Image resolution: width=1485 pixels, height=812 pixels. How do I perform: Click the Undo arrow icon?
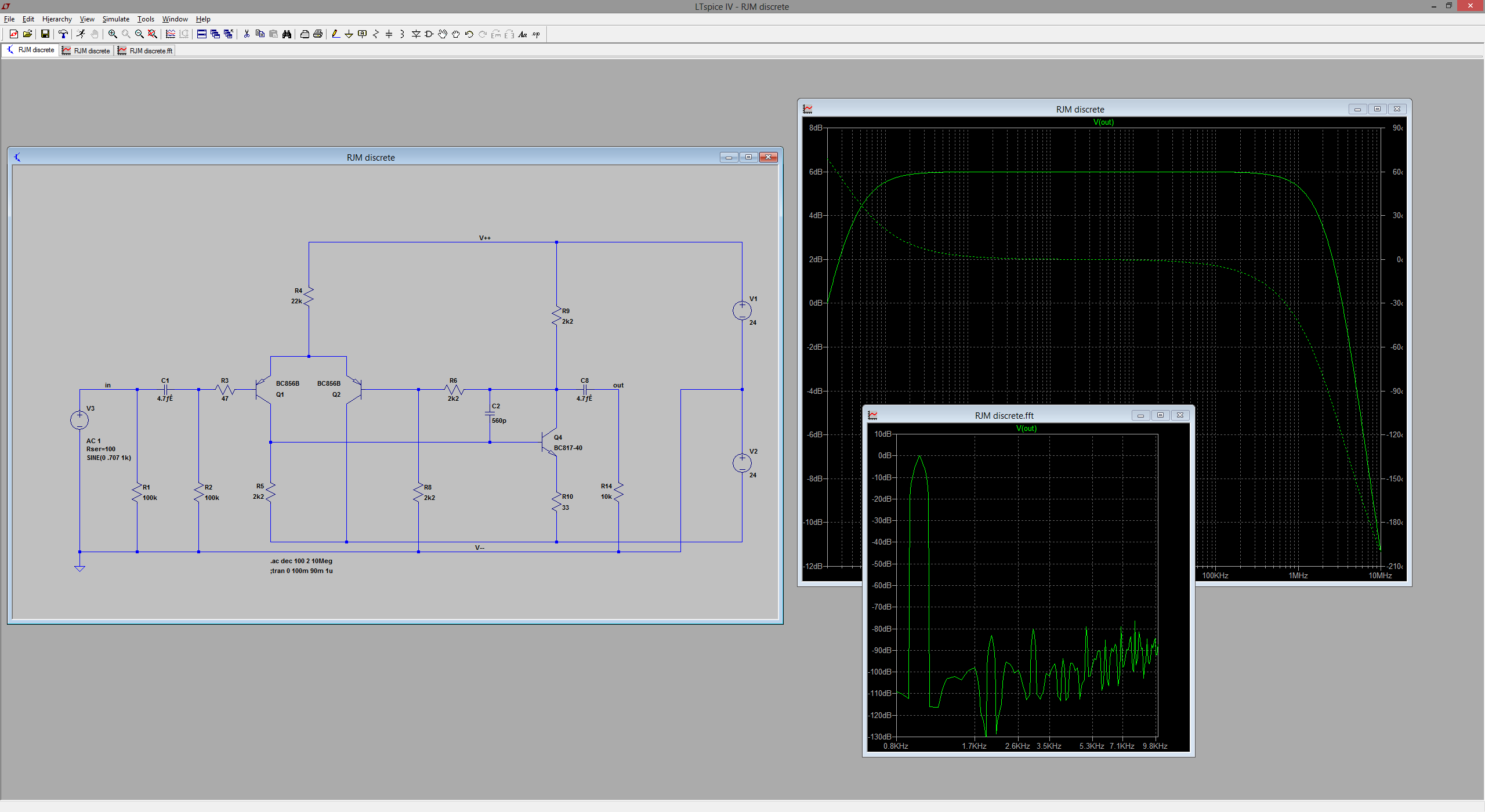[x=469, y=34]
